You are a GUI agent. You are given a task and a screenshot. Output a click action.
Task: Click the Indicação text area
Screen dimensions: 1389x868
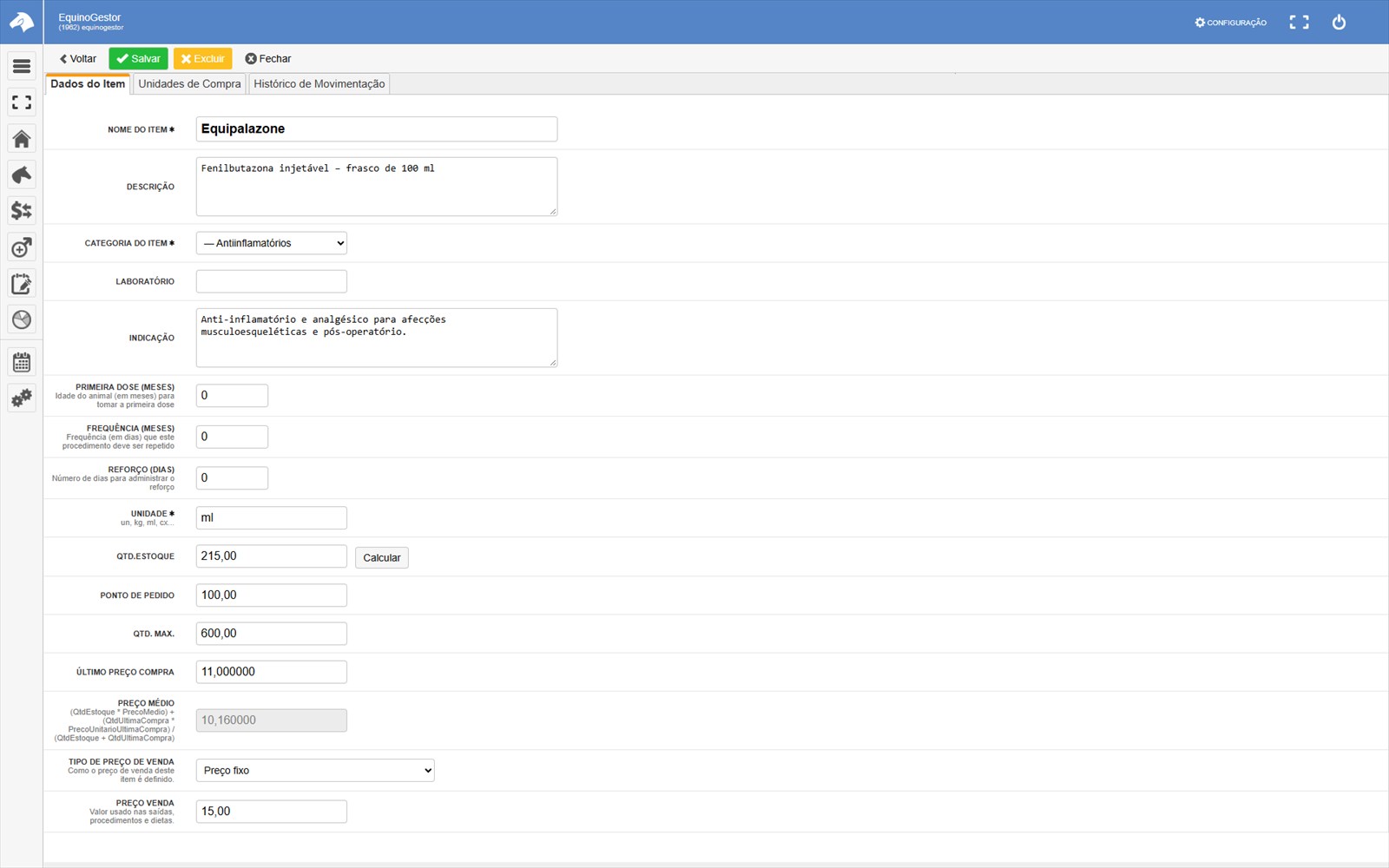coord(377,338)
